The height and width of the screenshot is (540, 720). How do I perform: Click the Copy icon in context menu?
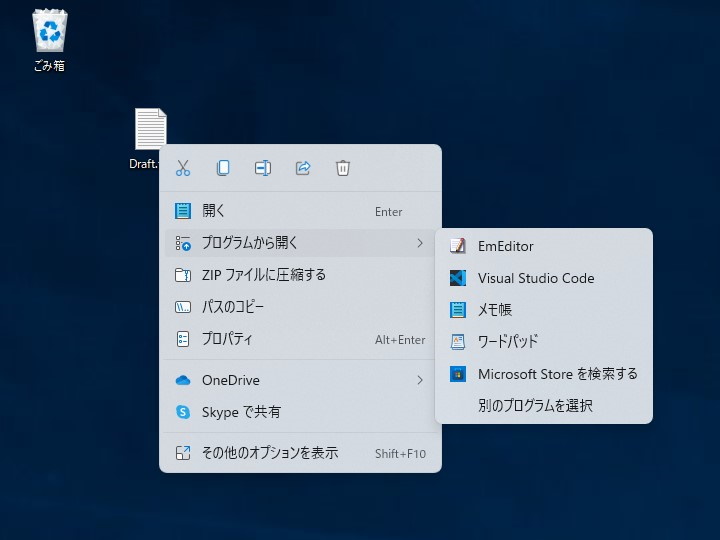coord(223,168)
